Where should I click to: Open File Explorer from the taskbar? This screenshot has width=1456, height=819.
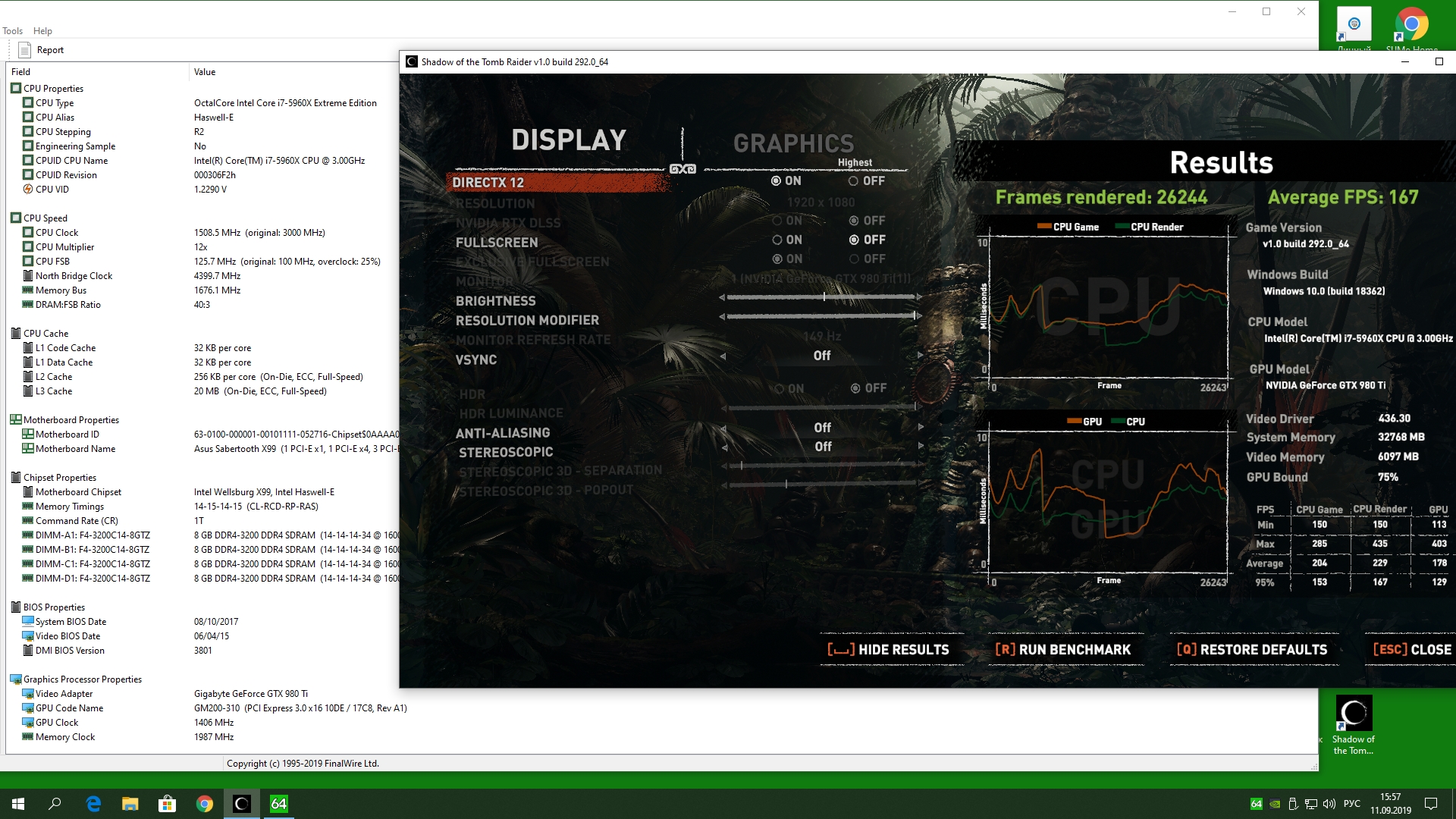[x=130, y=804]
